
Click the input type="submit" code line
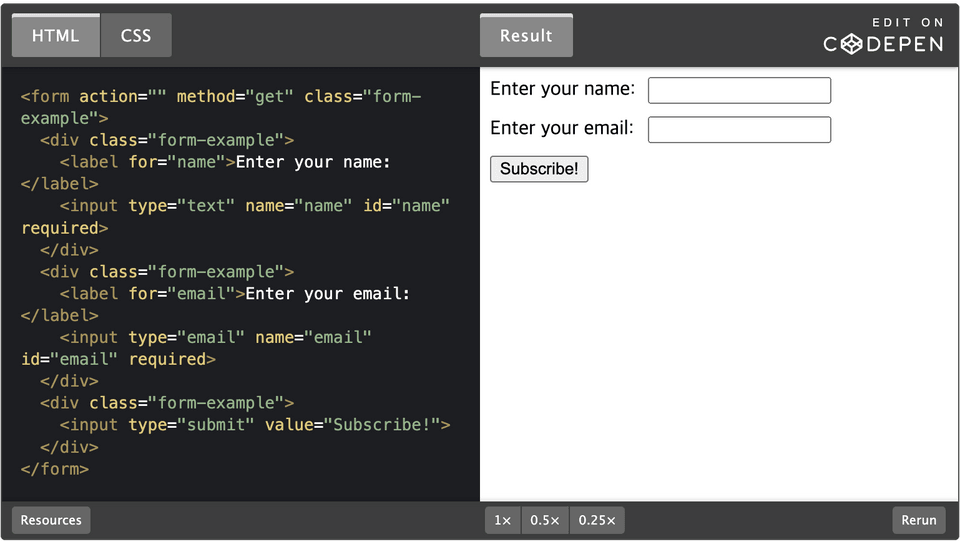[x=255, y=425]
